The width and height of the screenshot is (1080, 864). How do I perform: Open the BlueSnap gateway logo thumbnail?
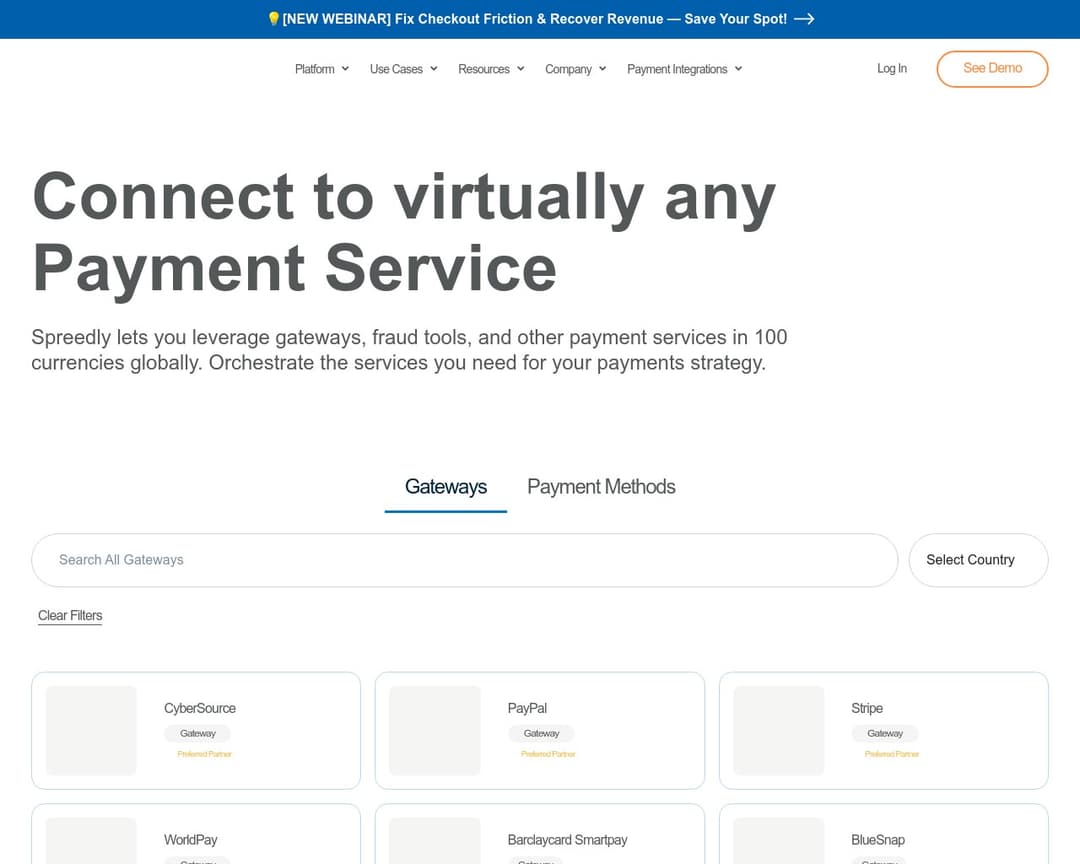(778, 841)
